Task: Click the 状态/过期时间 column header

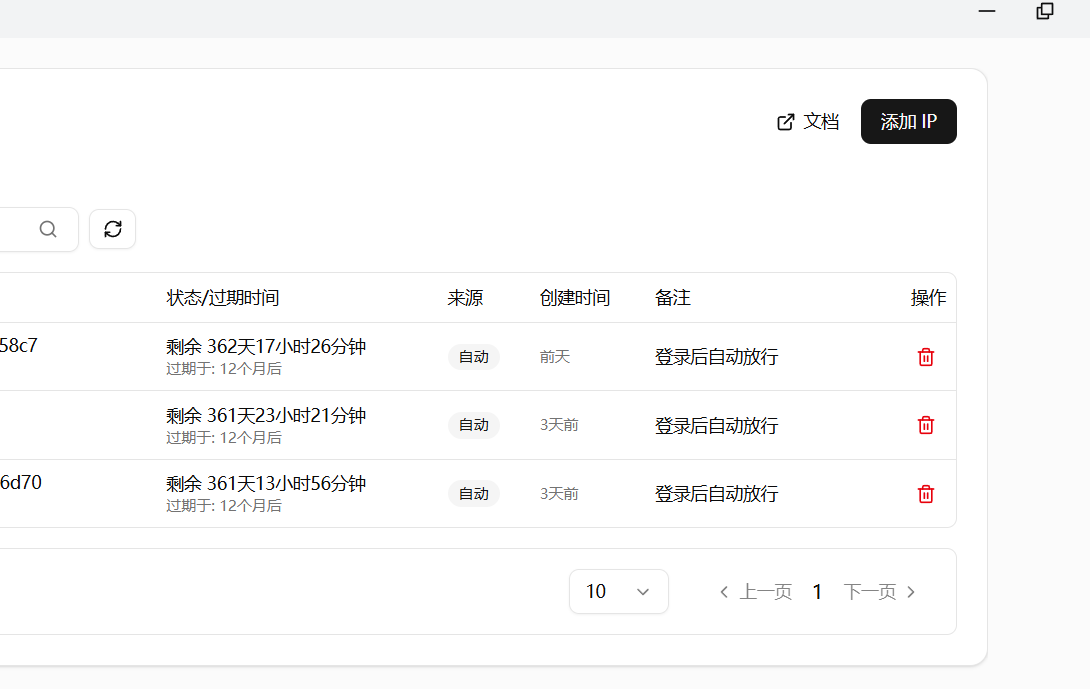Action: point(222,298)
